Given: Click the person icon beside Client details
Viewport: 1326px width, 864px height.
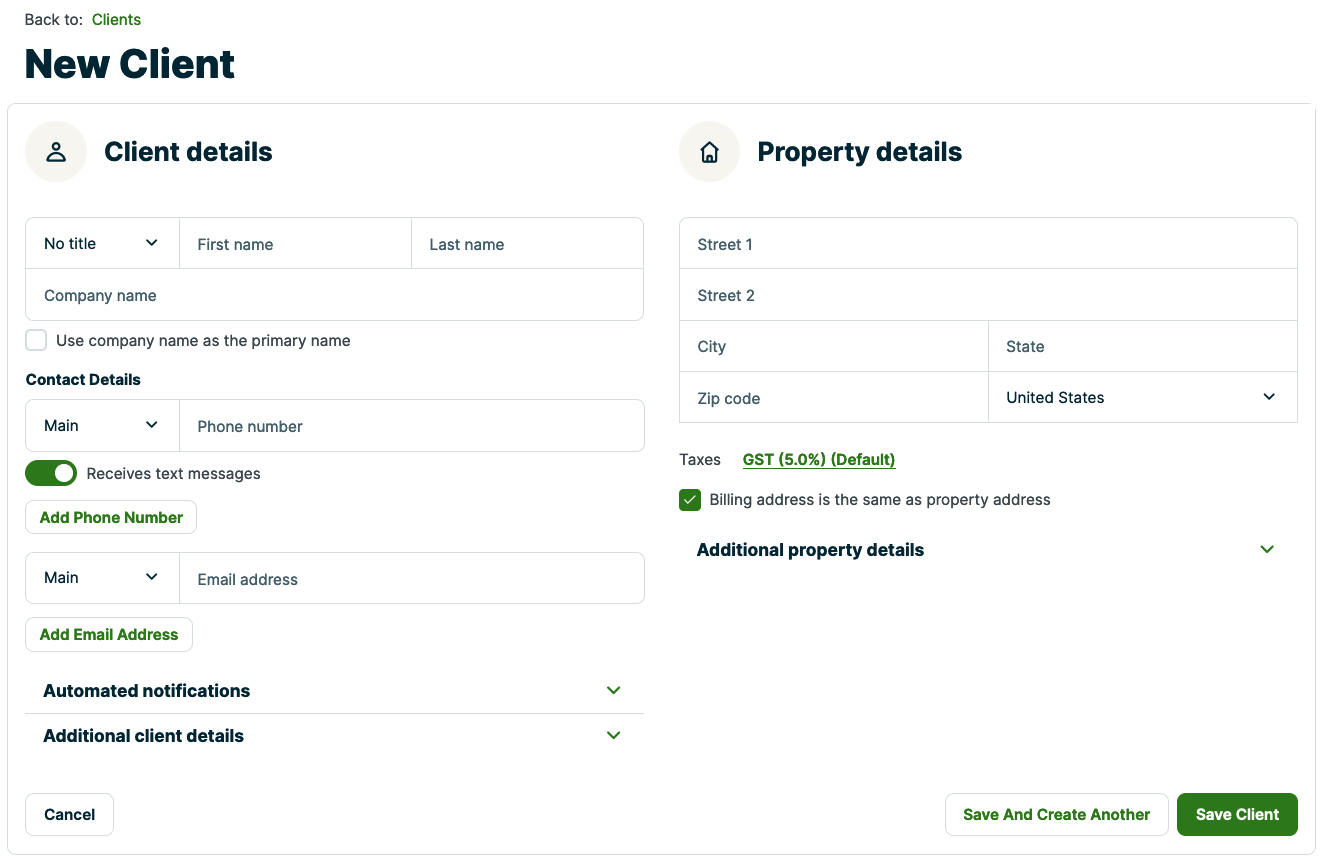Looking at the screenshot, I should tap(56, 152).
